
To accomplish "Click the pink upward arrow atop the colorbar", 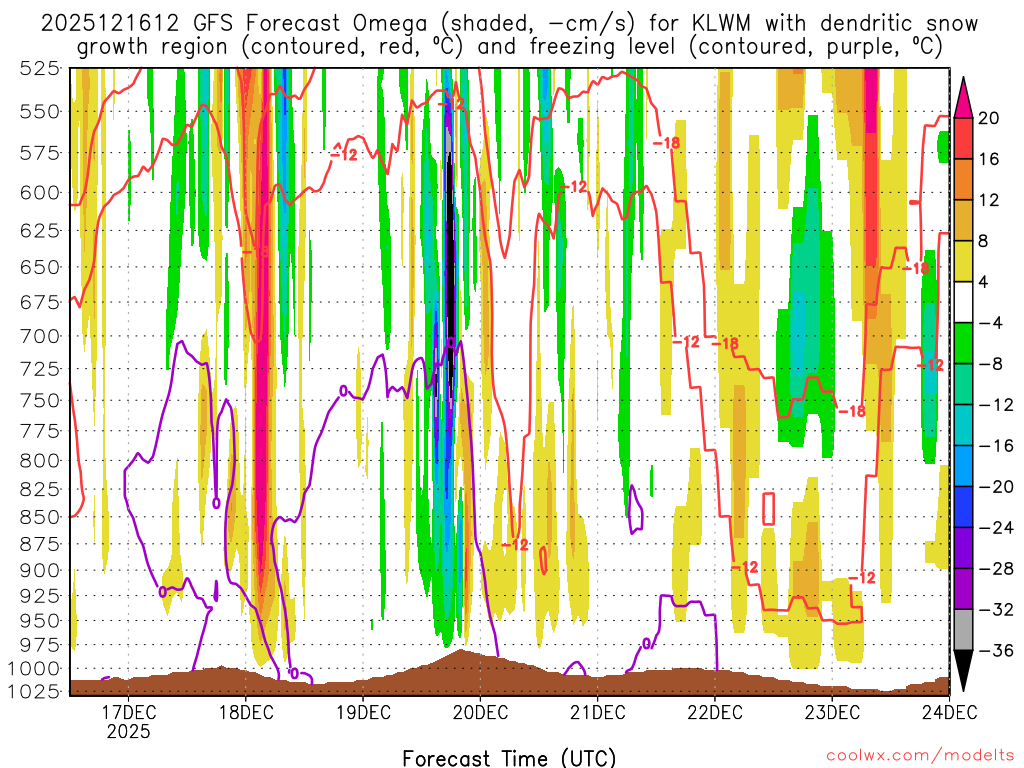I will [x=963, y=98].
